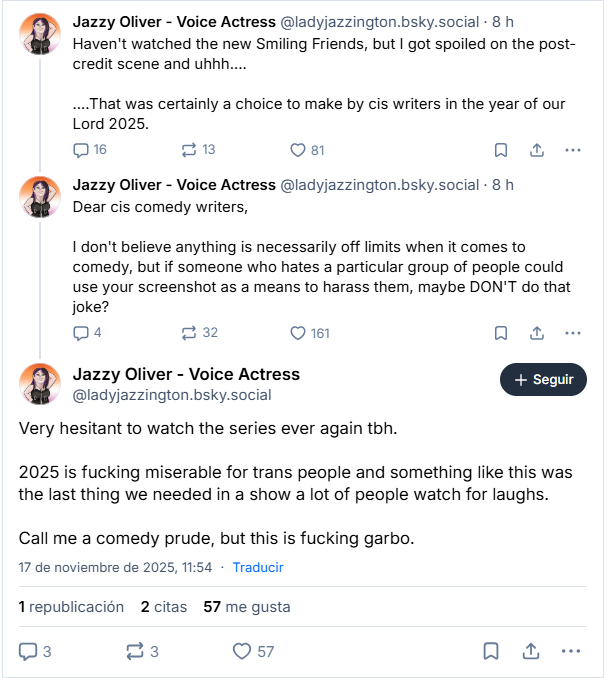View the 2 citas quotes list
Viewport: 611px width, 678px height.
[163, 606]
